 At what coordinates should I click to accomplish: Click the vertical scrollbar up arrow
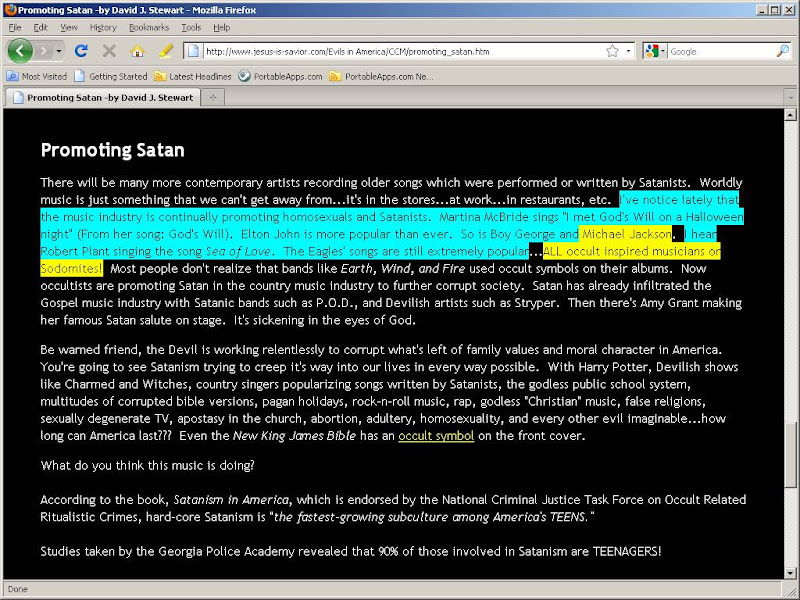[790, 115]
